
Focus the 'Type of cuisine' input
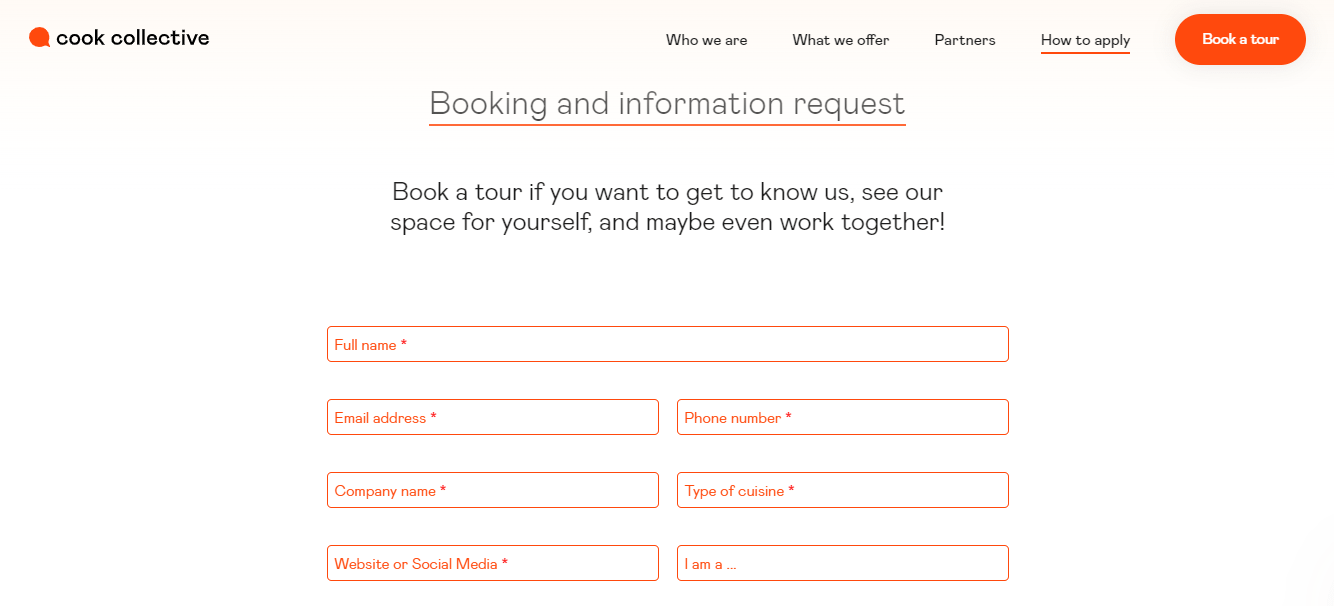tap(843, 490)
